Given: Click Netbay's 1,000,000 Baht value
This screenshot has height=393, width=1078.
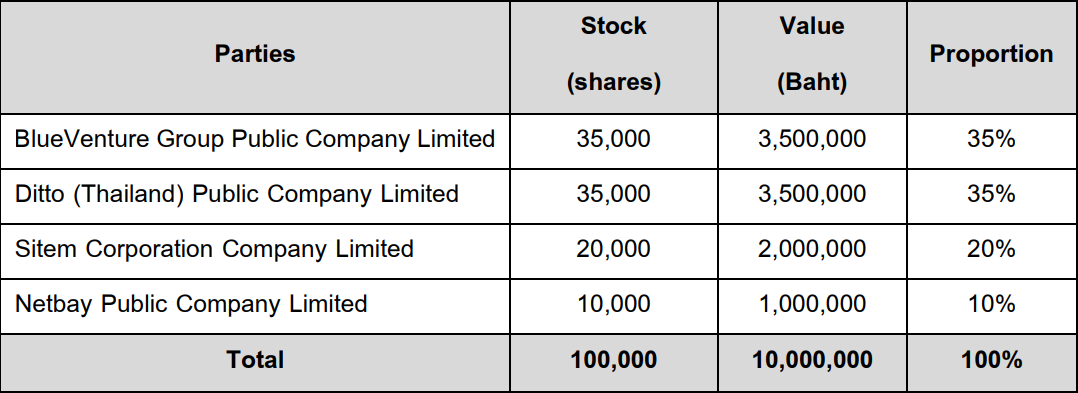Looking at the screenshot, I should click(812, 304).
